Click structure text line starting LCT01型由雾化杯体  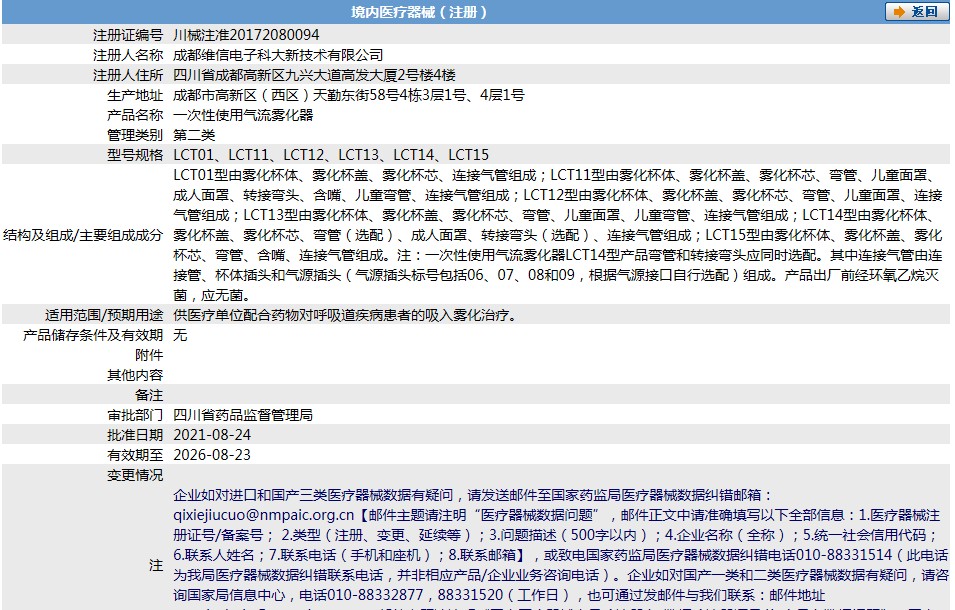[554, 175]
